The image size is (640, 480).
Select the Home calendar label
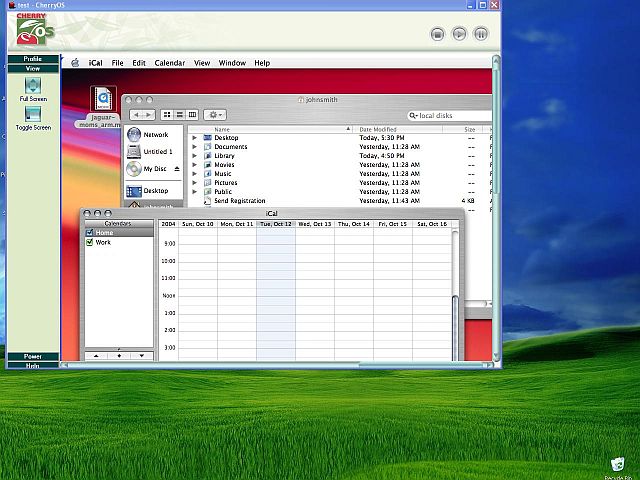point(104,233)
